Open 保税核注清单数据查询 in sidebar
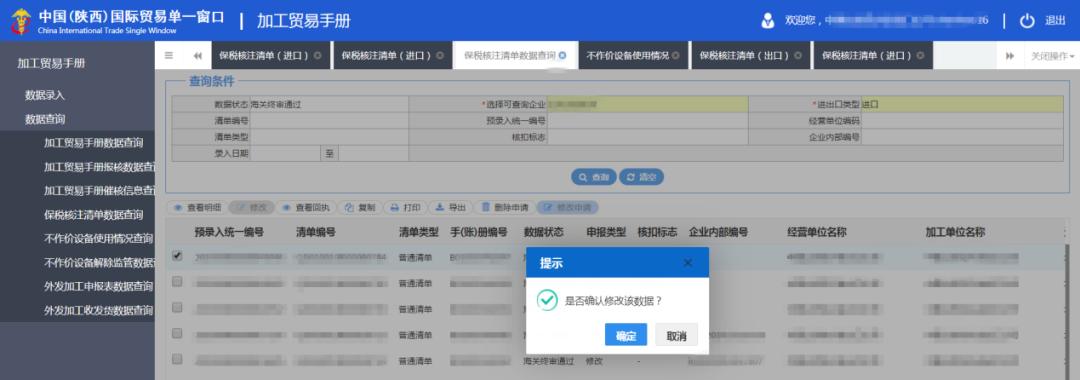The height and width of the screenshot is (380, 1080). (x=94, y=215)
